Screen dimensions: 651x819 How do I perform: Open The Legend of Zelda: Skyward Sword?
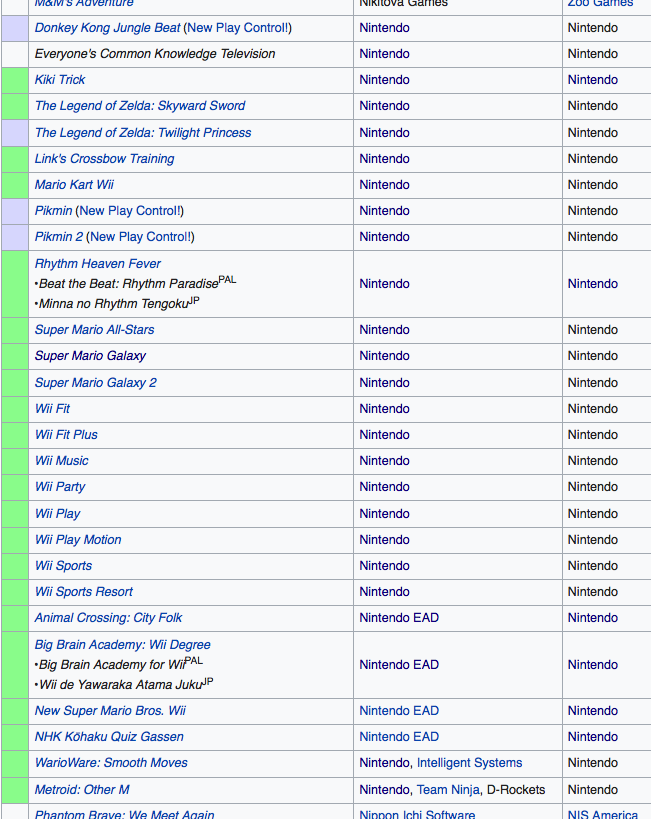click(139, 106)
